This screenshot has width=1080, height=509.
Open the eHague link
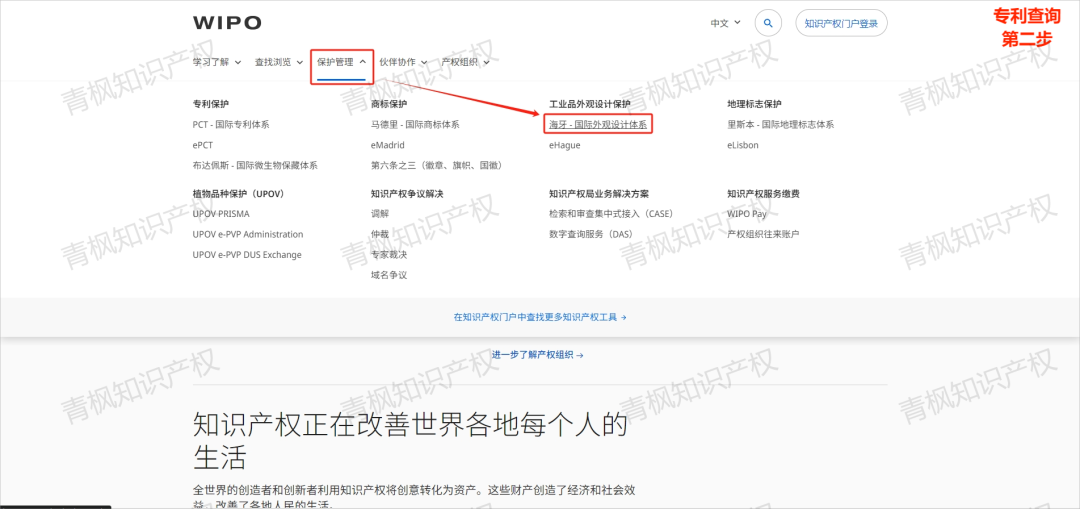coord(565,145)
